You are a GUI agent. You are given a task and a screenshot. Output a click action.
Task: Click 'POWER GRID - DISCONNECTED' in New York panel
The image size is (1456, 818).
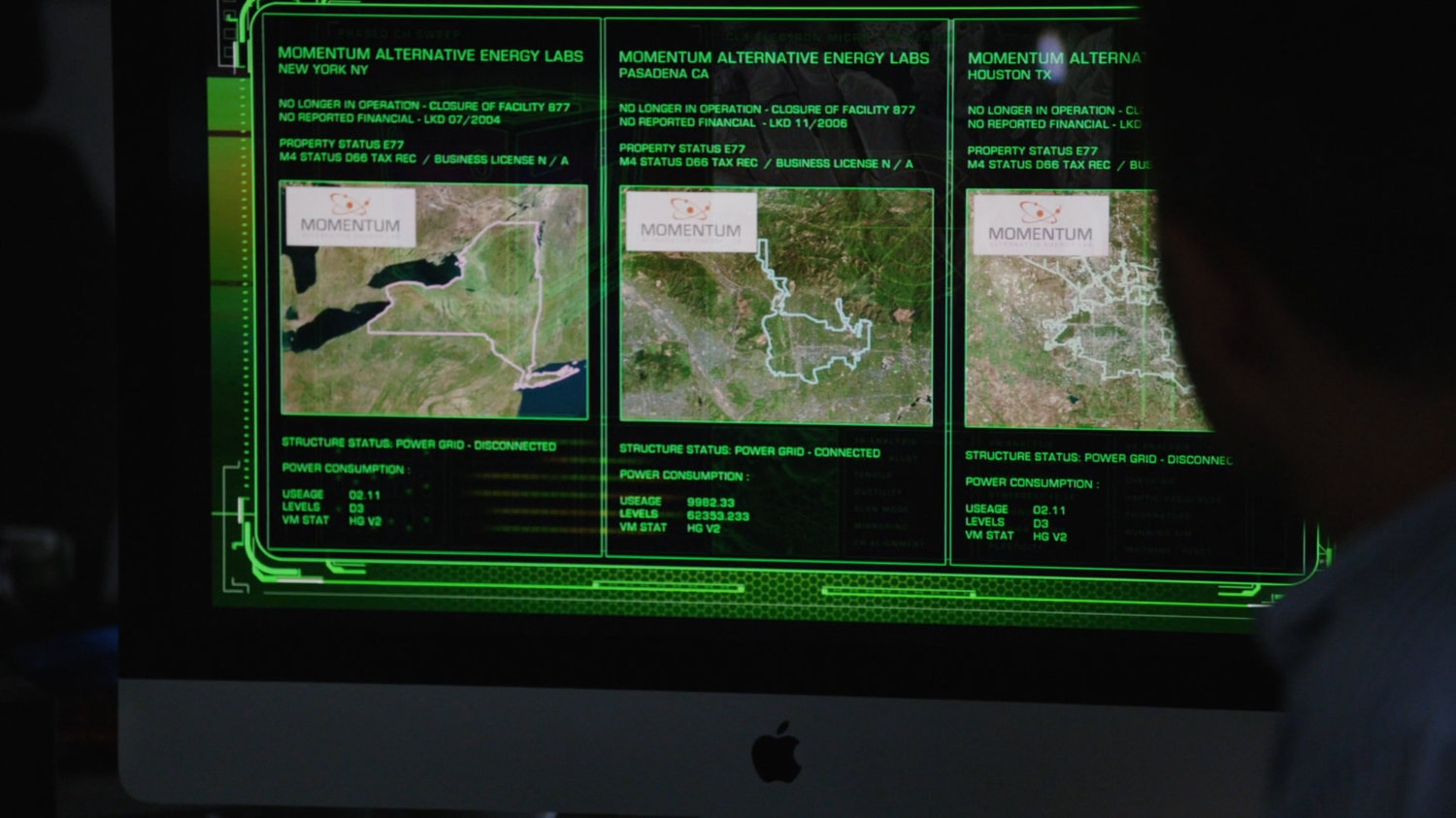476,444
